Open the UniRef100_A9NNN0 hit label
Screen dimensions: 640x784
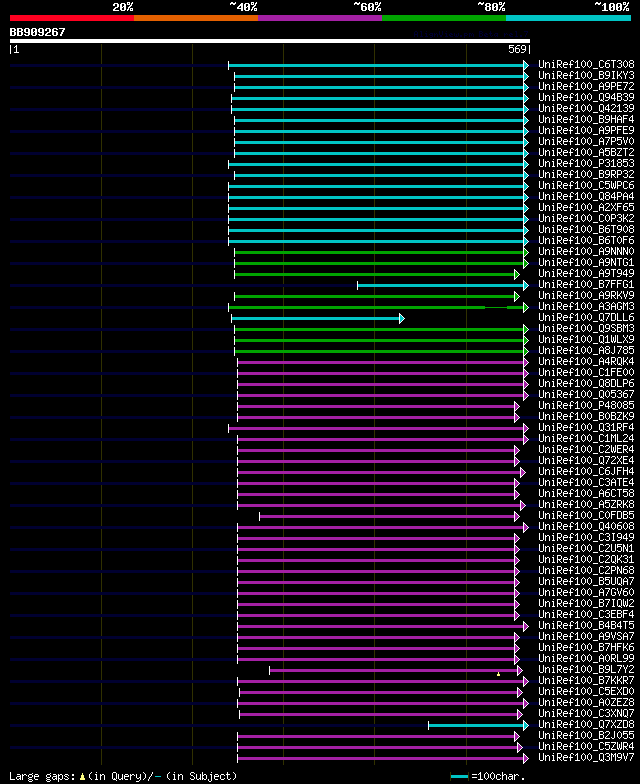pos(586,252)
